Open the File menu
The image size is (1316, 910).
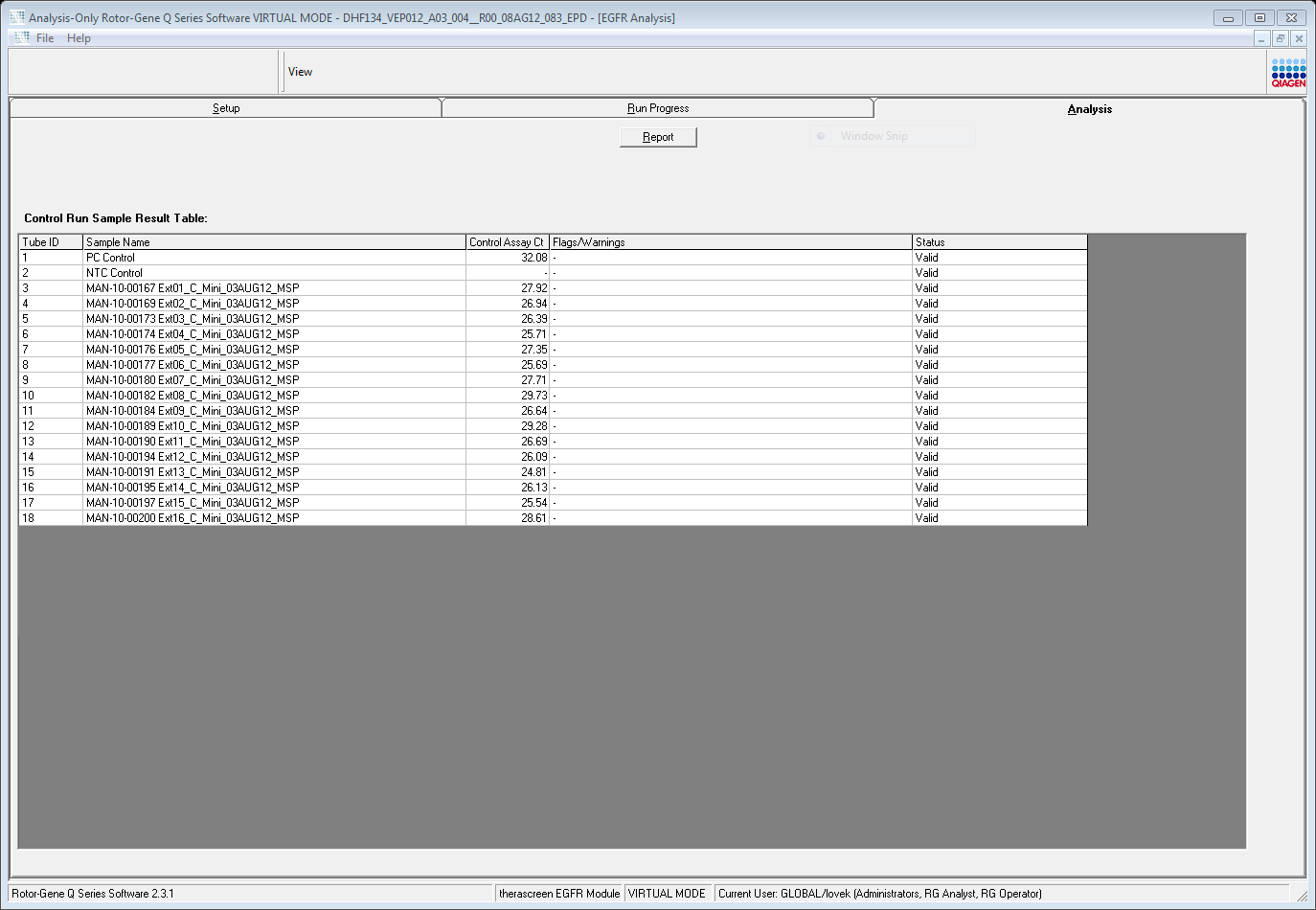(45, 38)
